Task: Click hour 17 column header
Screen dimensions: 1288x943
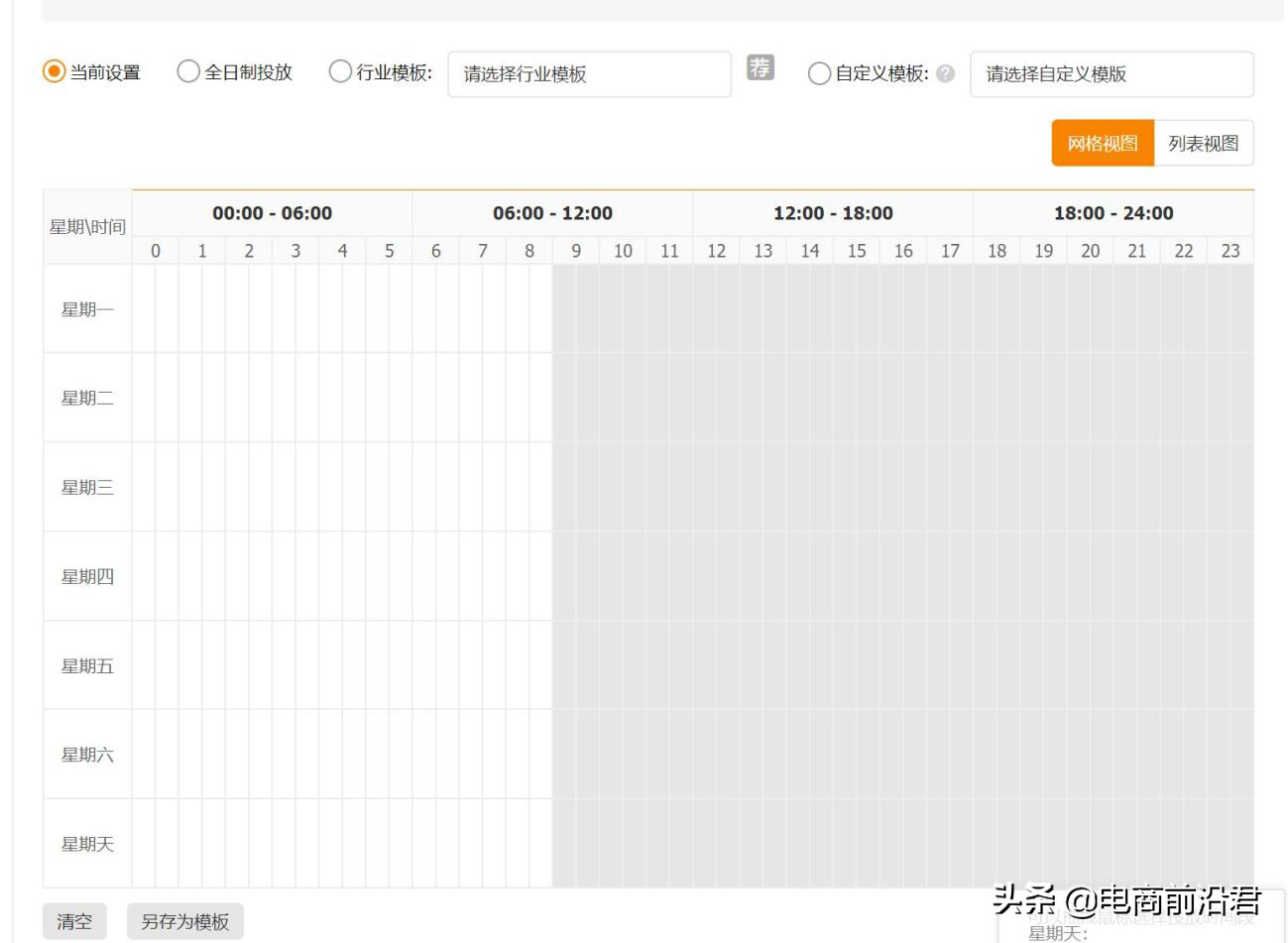Action: [950, 251]
